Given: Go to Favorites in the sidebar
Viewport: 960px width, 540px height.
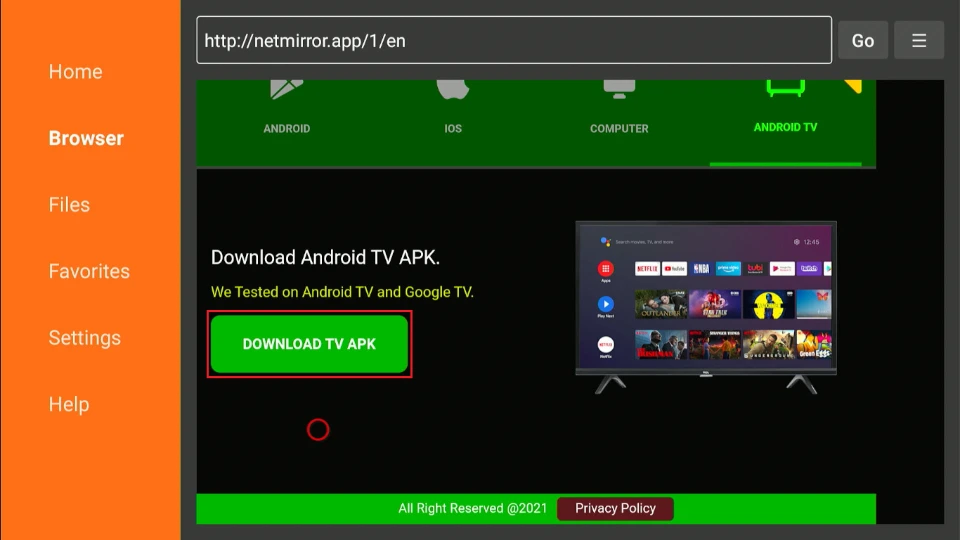Looking at the screenshot, I should coord(89,271).
